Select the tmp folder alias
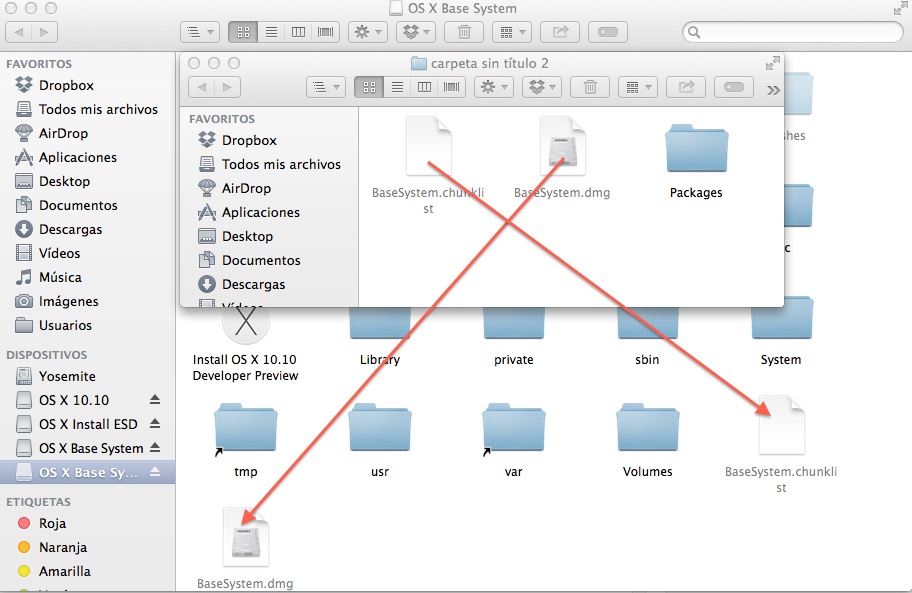 pos(245,440)
